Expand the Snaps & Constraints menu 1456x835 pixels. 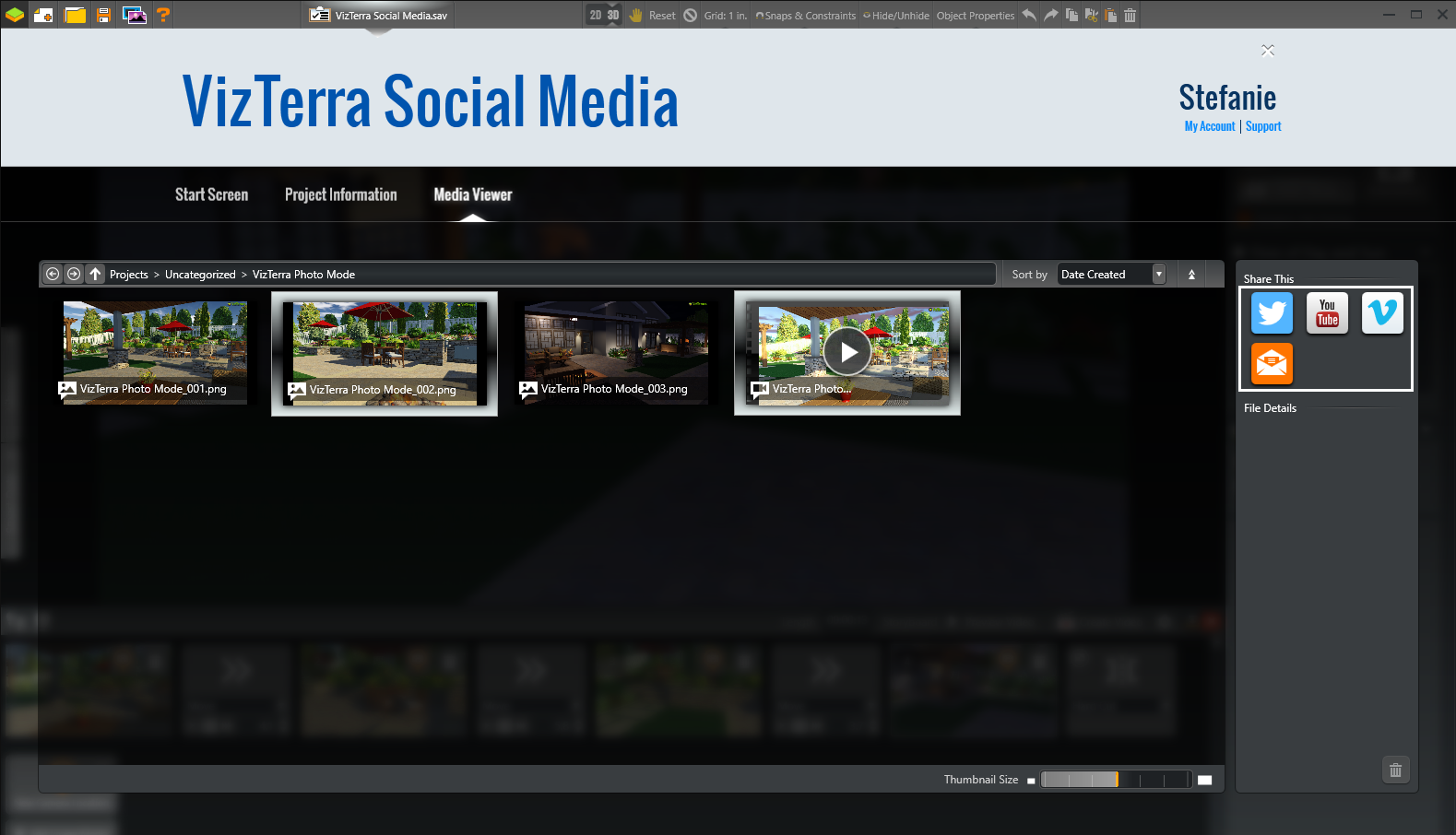[806, 16]
